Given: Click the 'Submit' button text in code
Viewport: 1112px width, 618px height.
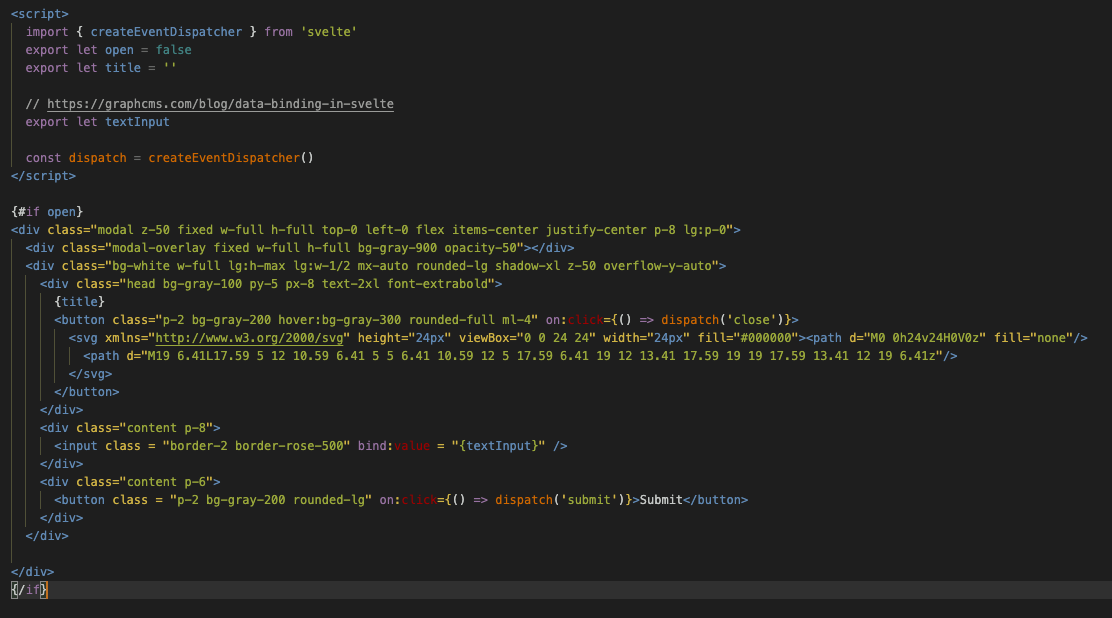Looking at the screenshot, I should click(661, 500).
